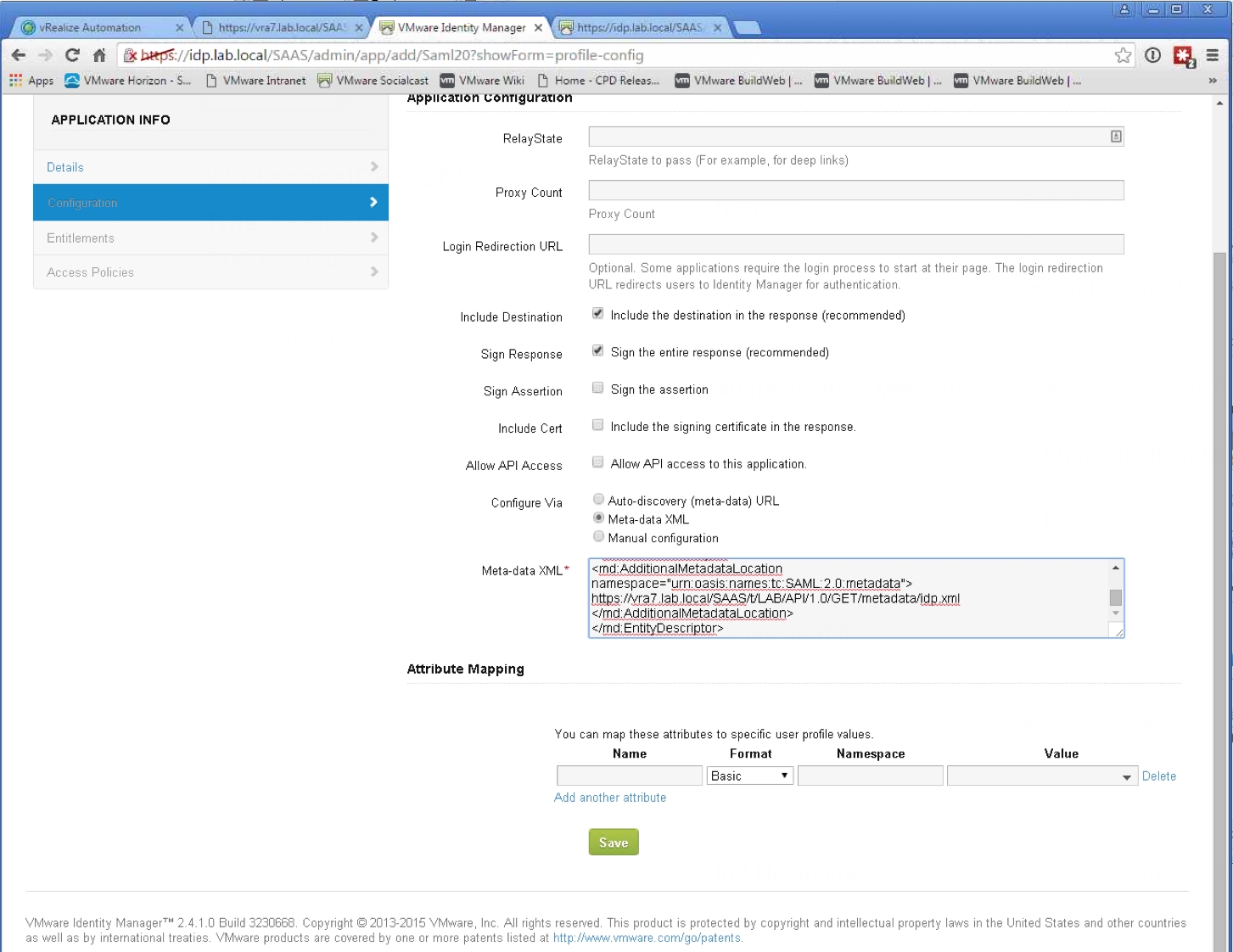Expand the Access Policies section arrow
The image size is (1233, 952).
[x=374, y=271]
